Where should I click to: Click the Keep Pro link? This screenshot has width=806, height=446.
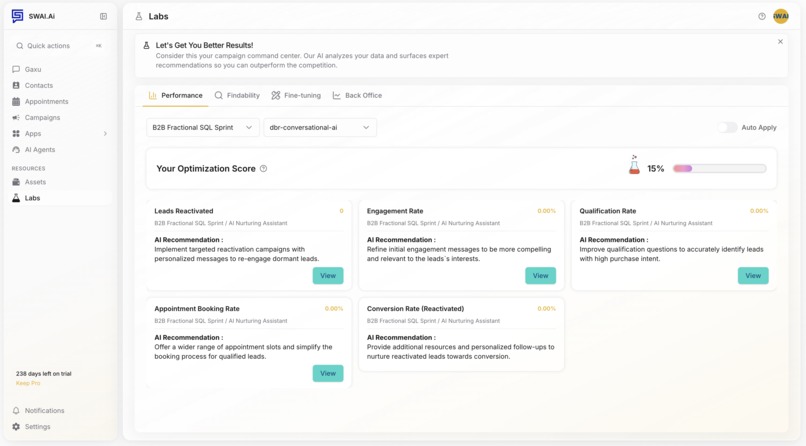28,383
